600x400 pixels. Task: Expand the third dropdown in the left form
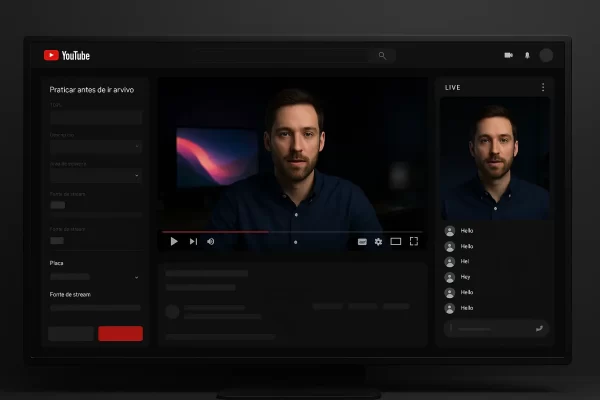[x=95, y=175]
